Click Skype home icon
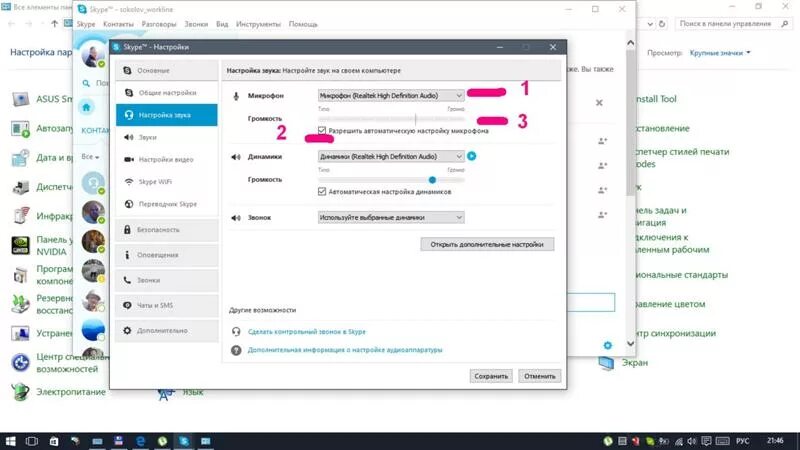The image size is (800, 450). coord(86,107)
